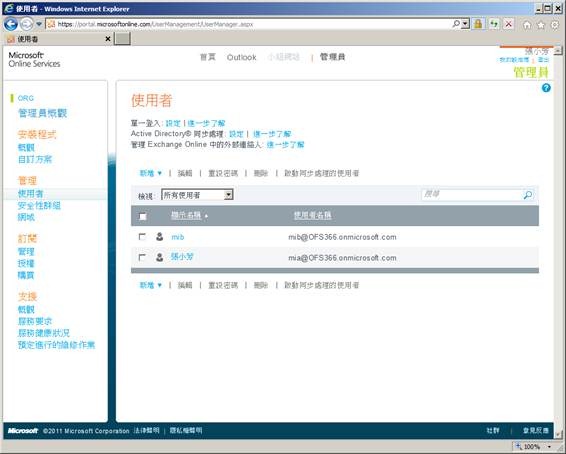Click the browser address bar URL

tap(155, 24)
